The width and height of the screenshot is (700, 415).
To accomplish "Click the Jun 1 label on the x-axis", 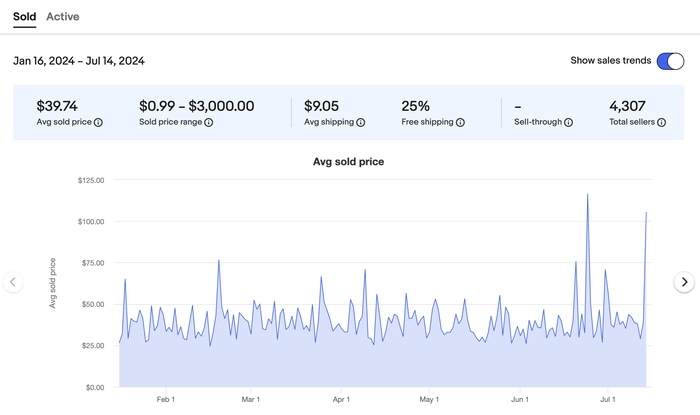I will (x=519, y=399).
